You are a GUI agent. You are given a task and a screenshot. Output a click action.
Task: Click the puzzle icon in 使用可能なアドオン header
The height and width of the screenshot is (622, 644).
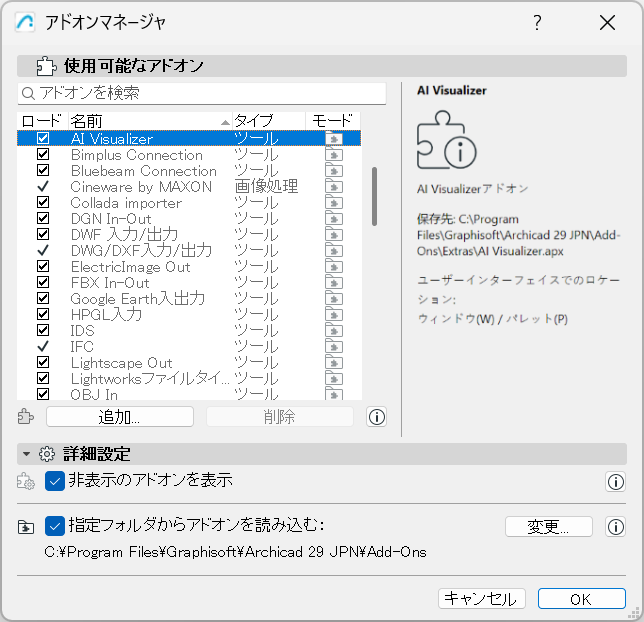(46, 66)
